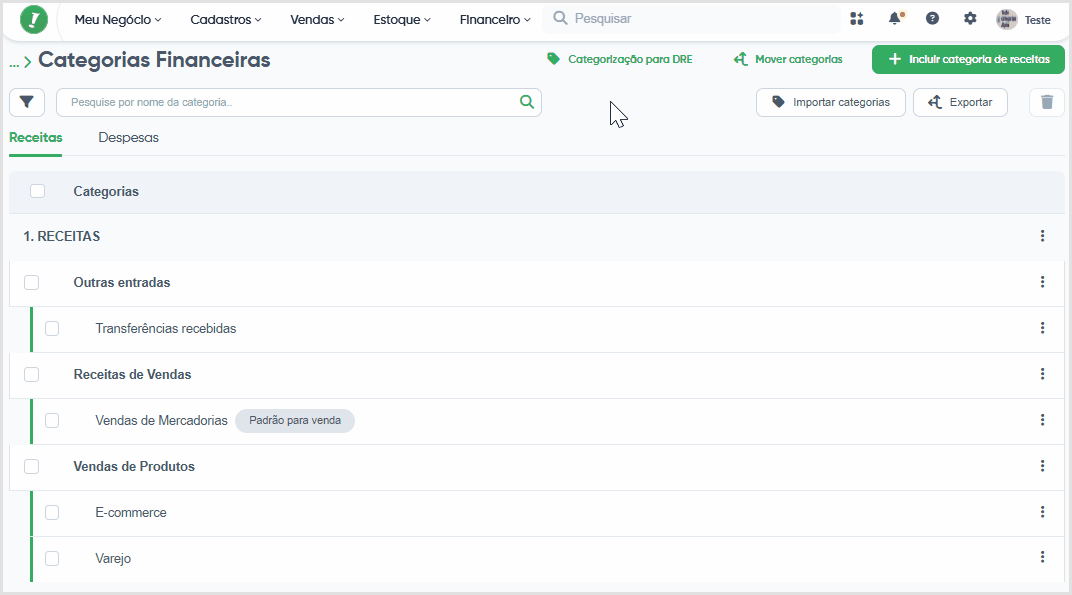The width and height of the screenshot is (1072, 595).
Task: Click the Outras entradas category name
Action: pos(122,282)
